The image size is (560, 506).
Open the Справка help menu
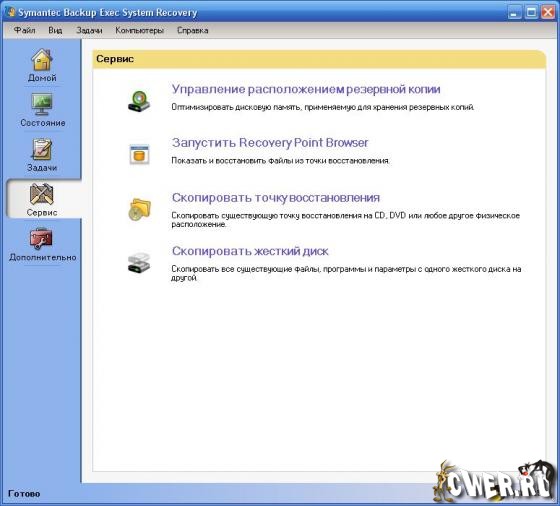tap(192, 30)
